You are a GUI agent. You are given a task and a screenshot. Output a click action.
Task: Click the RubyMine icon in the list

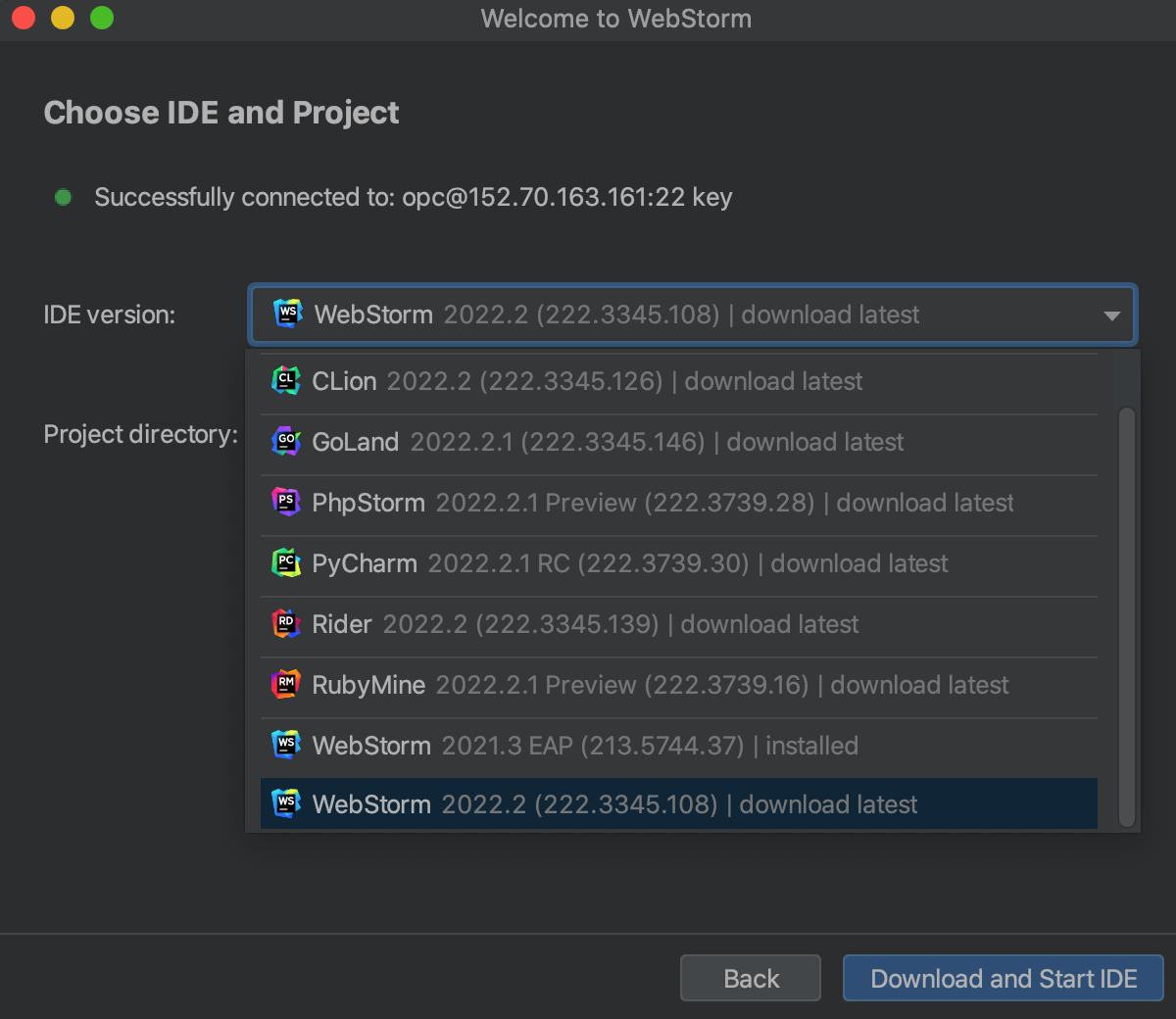[x=284, y=685]
